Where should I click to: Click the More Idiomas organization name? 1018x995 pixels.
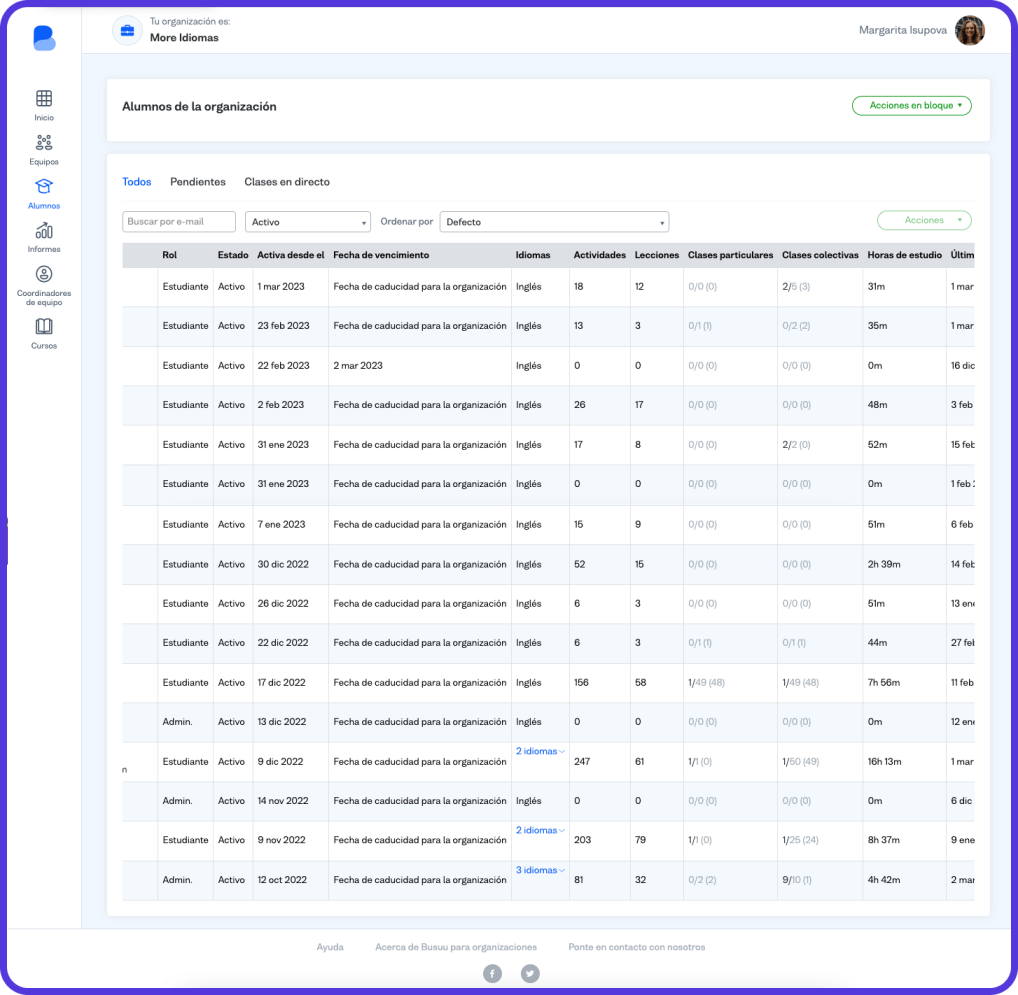click(184, 38)
